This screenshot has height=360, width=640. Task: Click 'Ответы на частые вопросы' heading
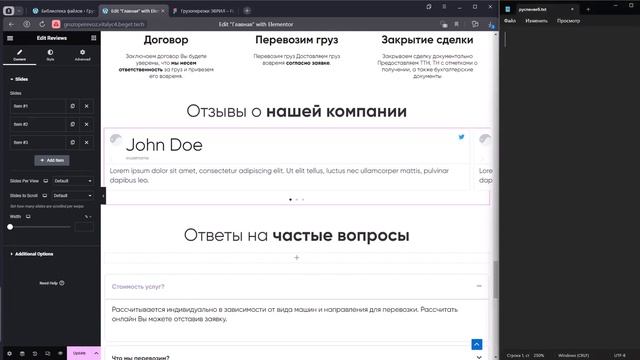(x=297, y=235)
